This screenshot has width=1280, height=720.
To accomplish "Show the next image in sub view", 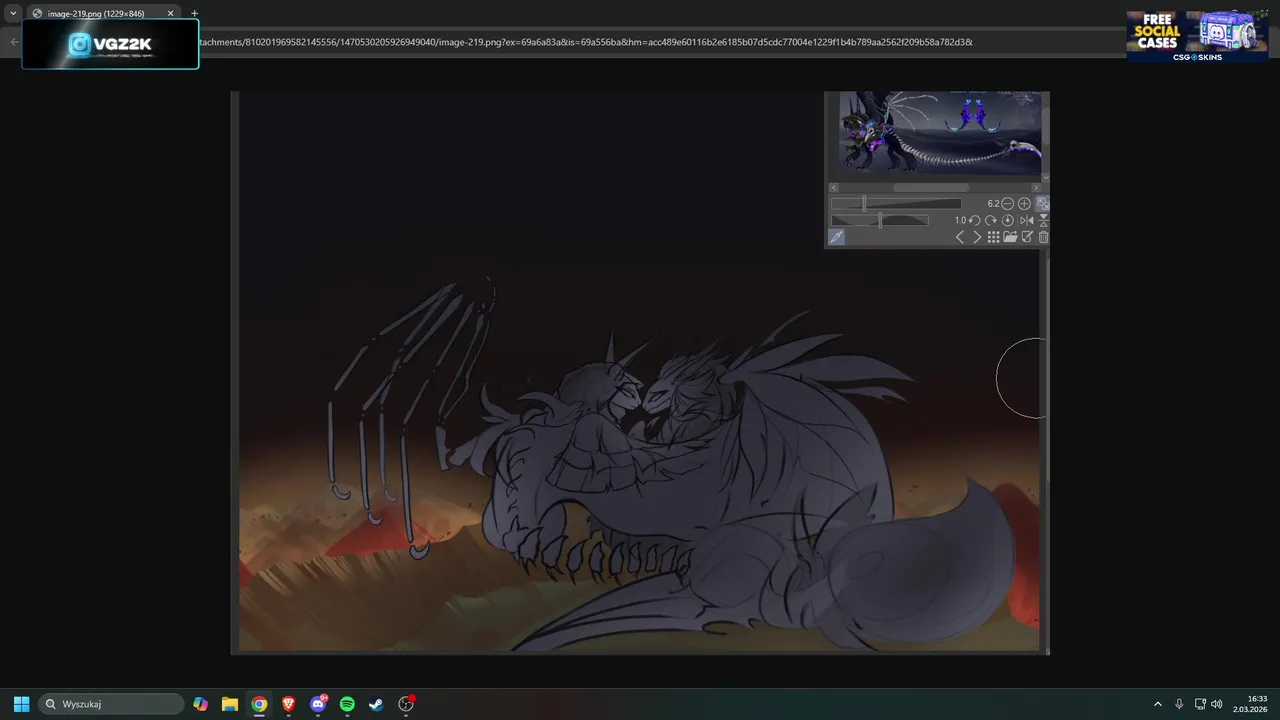I will pos(977,237).
